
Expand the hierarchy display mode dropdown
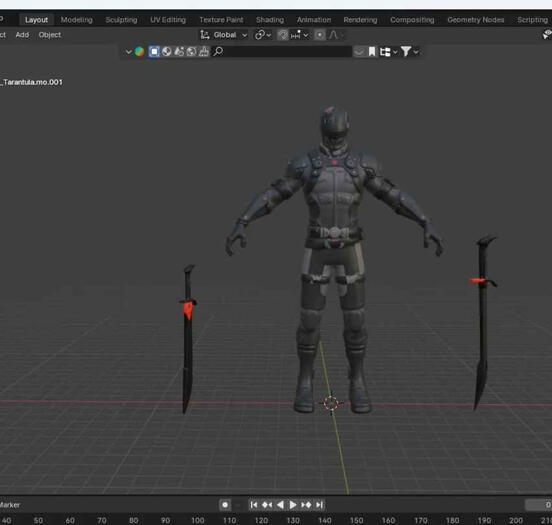click(x=388, y=52)
